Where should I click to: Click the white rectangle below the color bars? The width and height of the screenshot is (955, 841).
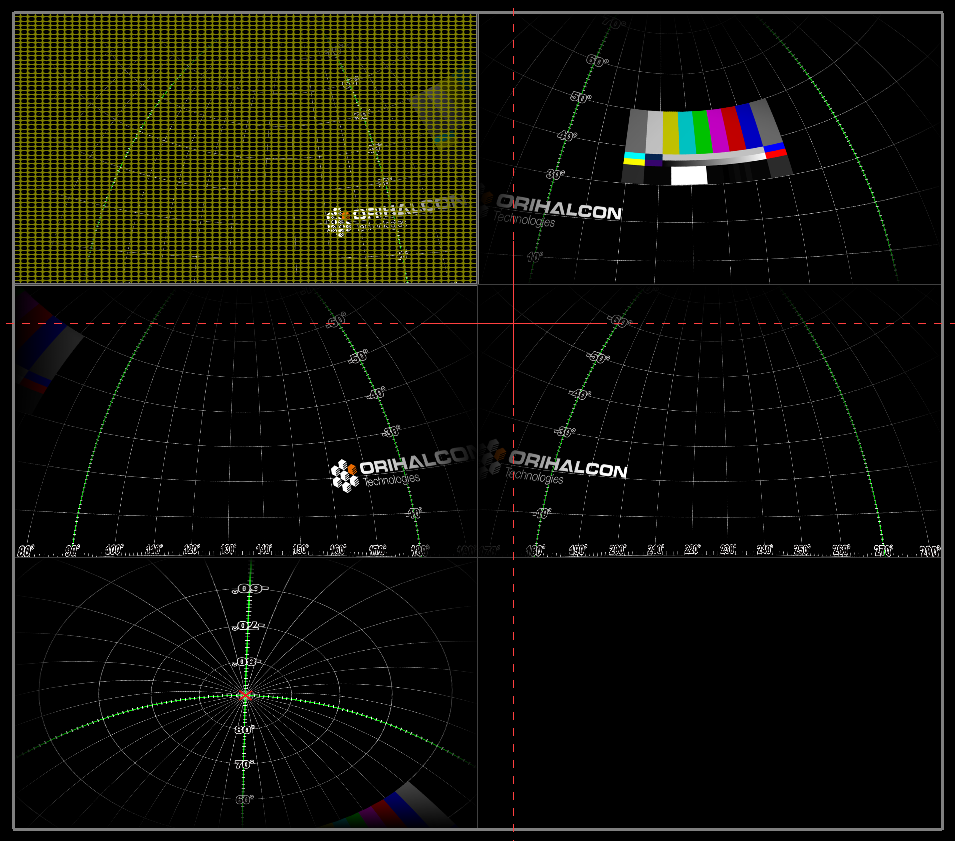click(x=689, y=175)
